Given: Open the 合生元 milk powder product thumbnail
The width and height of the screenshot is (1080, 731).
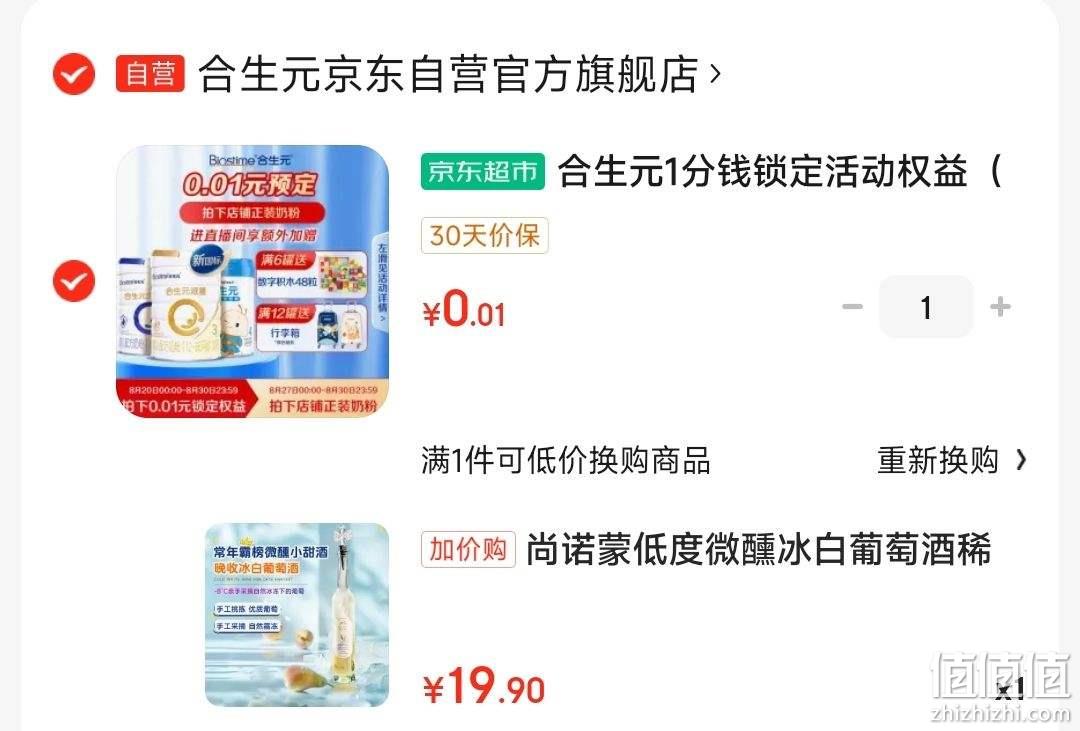Looking at the screenshot, I should pos(252,281).
